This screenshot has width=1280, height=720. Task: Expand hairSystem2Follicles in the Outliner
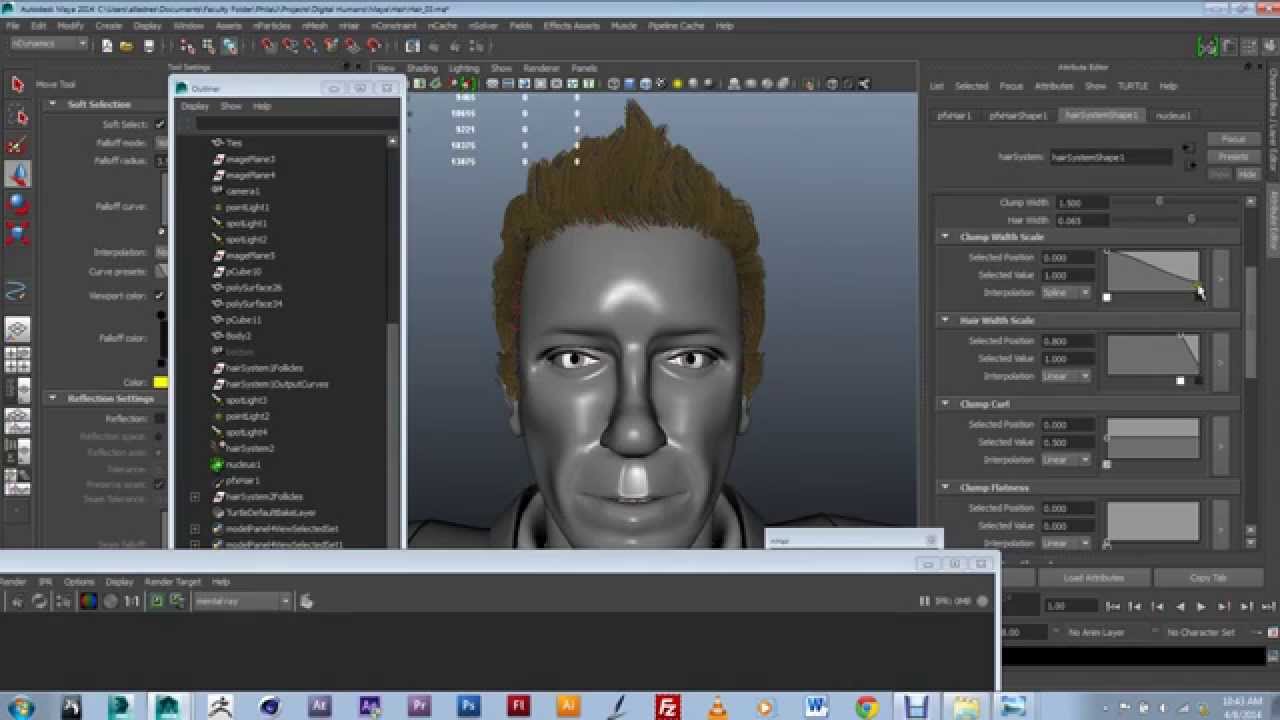(x=195, y=497)
